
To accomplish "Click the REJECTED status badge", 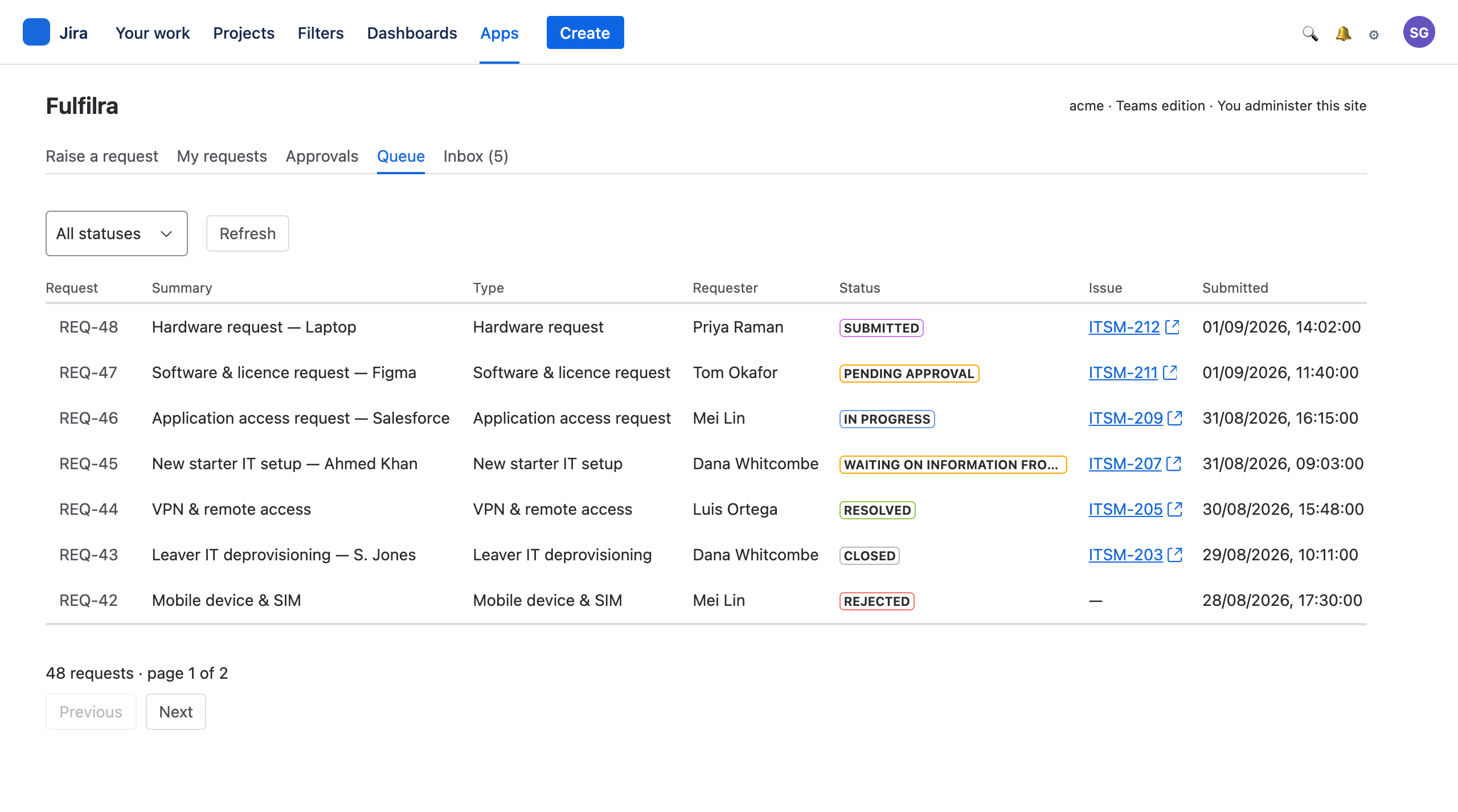I will (x=877, y=601).
